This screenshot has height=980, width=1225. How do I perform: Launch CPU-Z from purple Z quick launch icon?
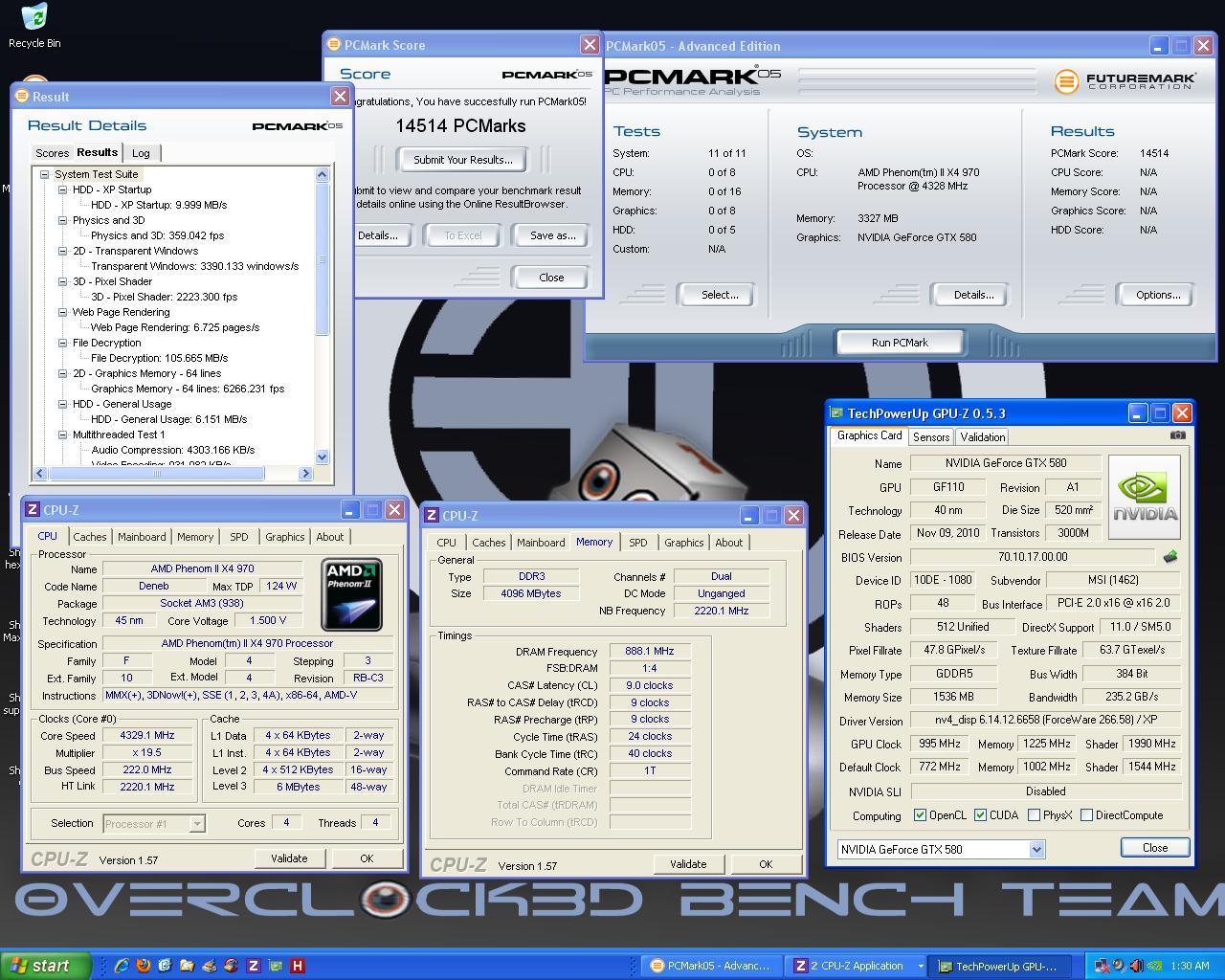[x=253, y=966]
